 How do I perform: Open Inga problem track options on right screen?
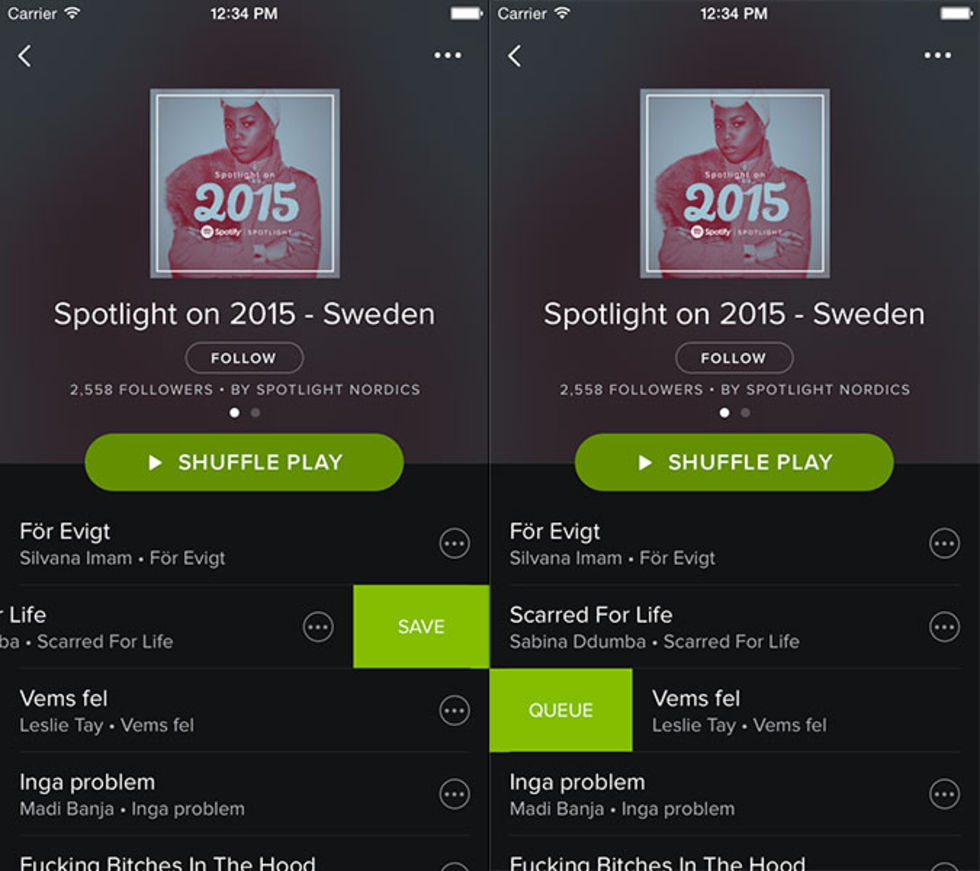[944, 794]
